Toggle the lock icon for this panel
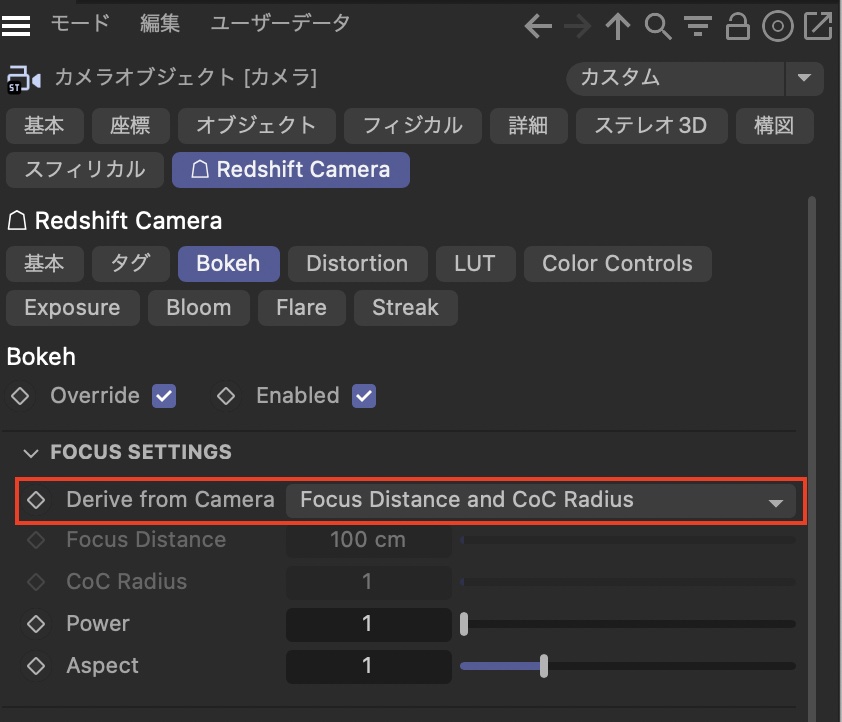This screenshot has width=842, height=722. [x=737, y=27]
